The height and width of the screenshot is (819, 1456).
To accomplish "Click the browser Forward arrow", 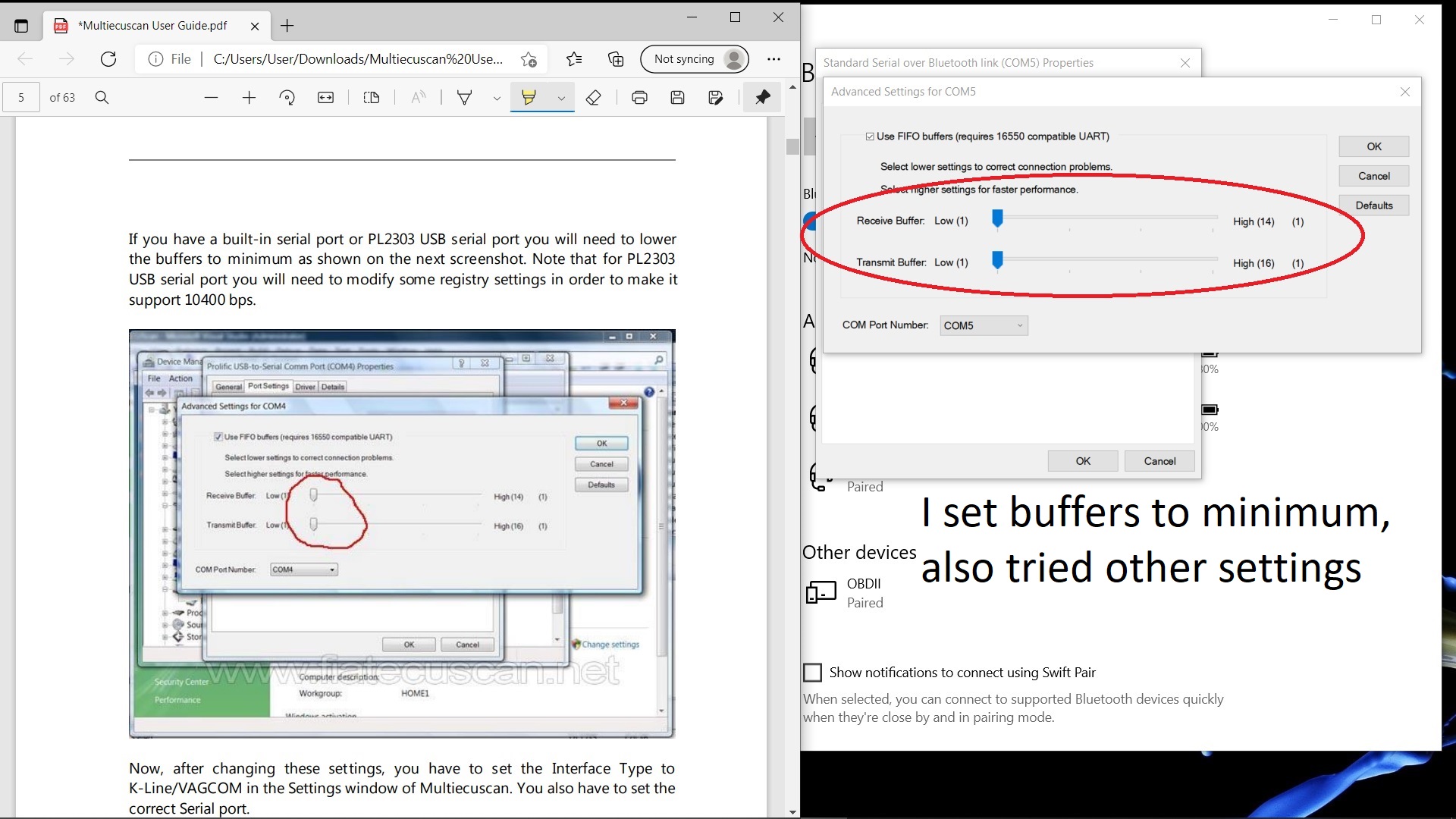I will (67, 59).
